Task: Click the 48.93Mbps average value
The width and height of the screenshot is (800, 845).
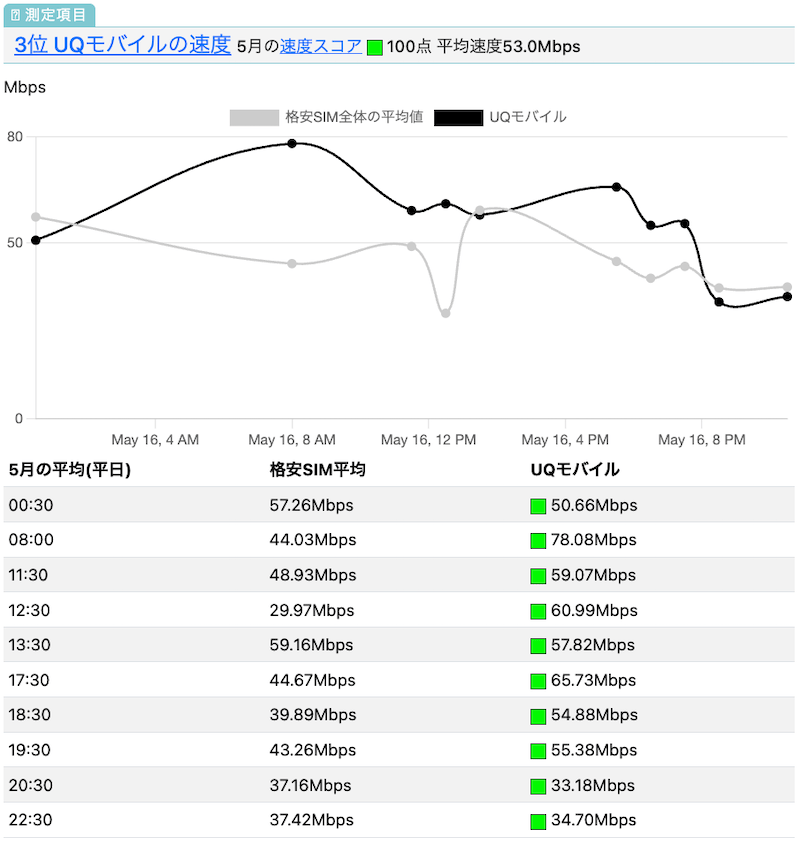Action: pyautogui.click(x=313, y=576)
